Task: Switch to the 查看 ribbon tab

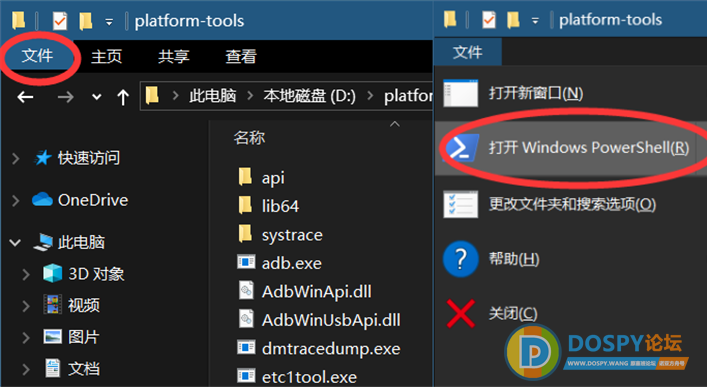Action: (241, 56)
